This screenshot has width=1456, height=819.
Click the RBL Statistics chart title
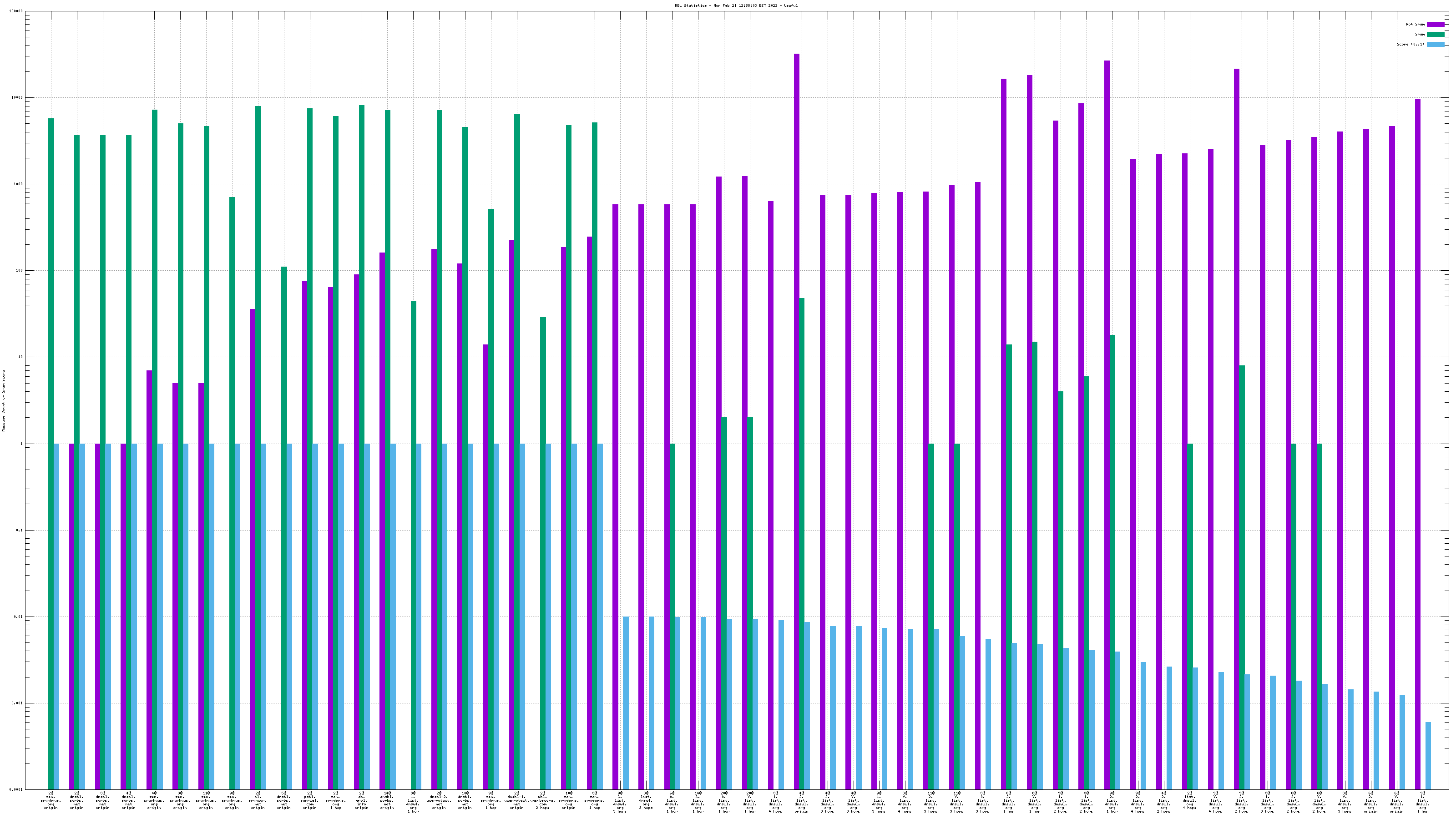[x=736, y=5]
